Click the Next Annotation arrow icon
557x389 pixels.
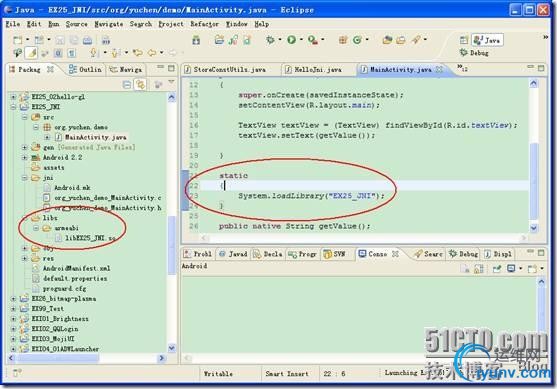point(93,53)
